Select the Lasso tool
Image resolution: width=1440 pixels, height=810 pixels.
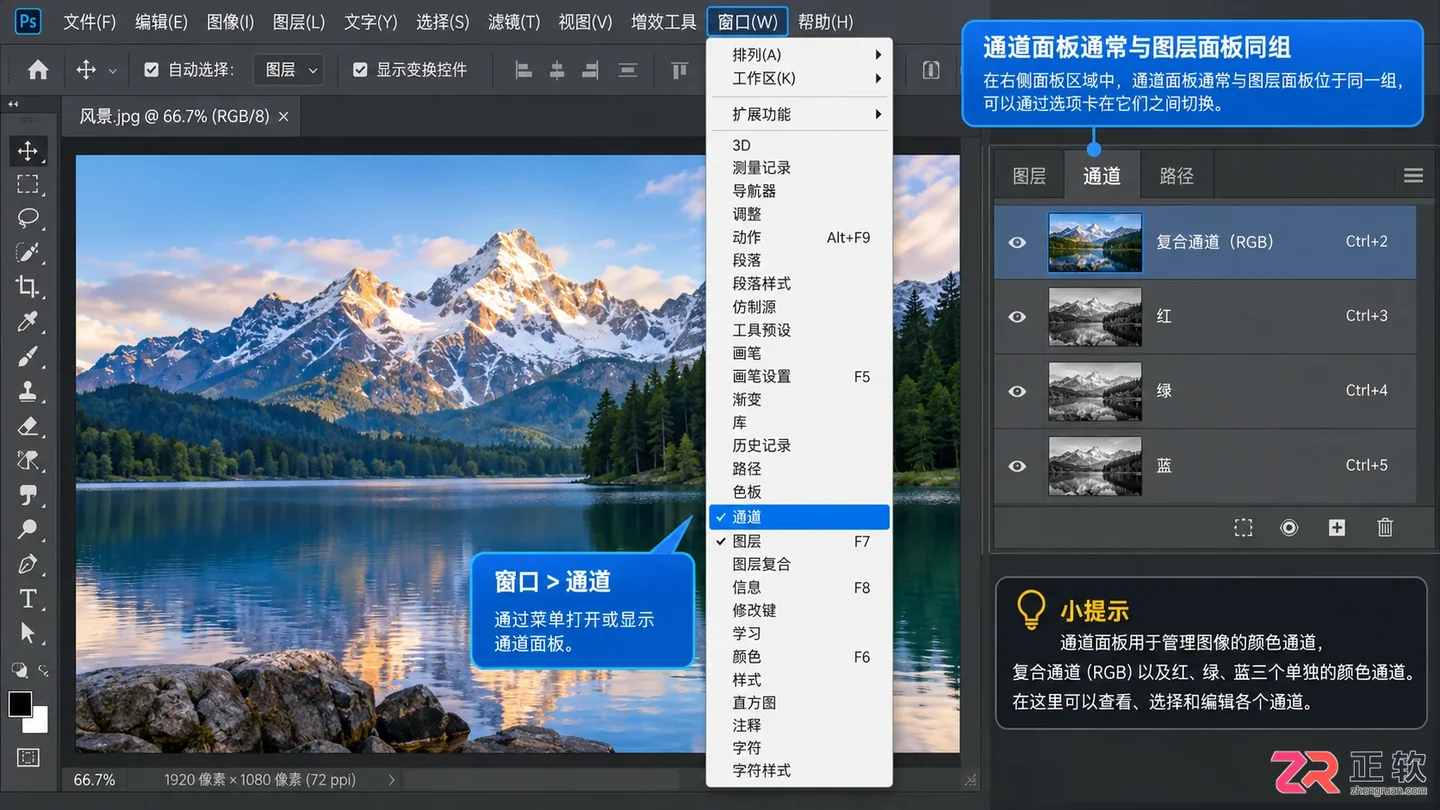point(27,218)
